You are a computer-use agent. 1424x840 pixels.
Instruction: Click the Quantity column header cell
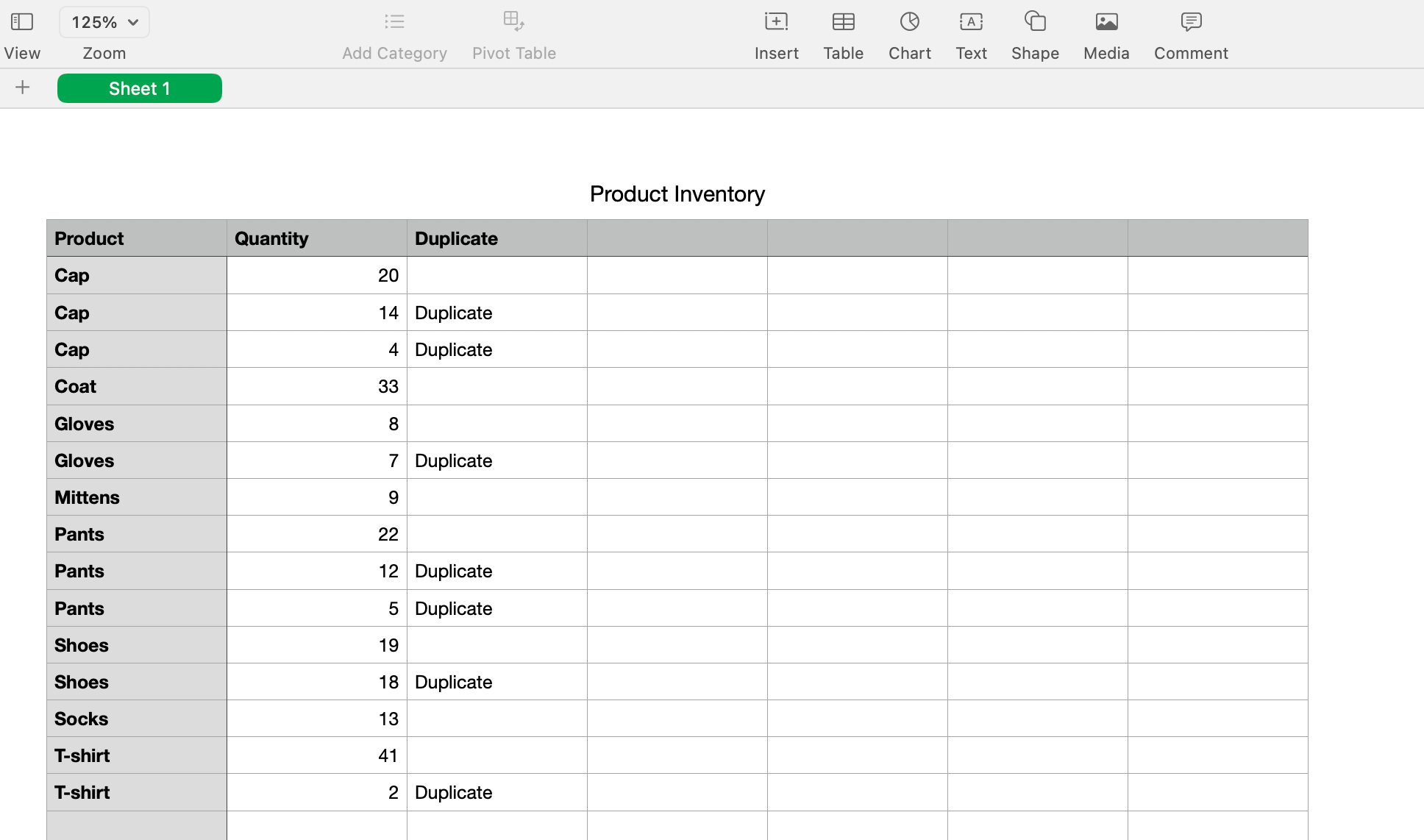[316, 238]
